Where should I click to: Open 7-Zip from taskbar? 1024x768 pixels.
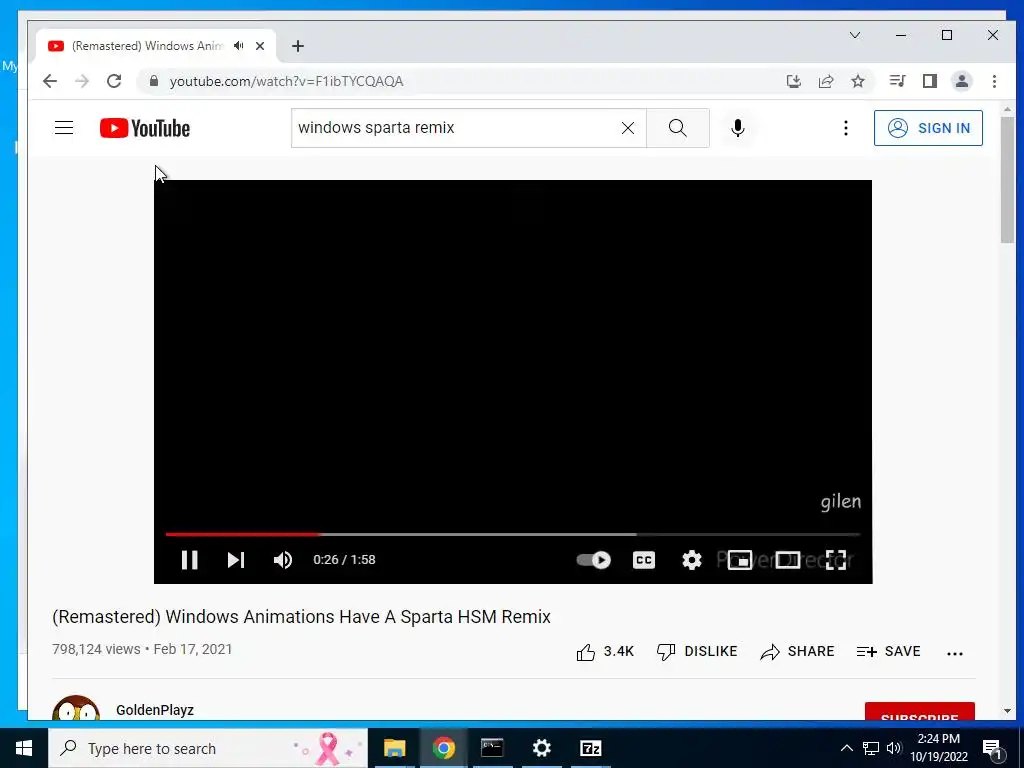coord(590,748)
